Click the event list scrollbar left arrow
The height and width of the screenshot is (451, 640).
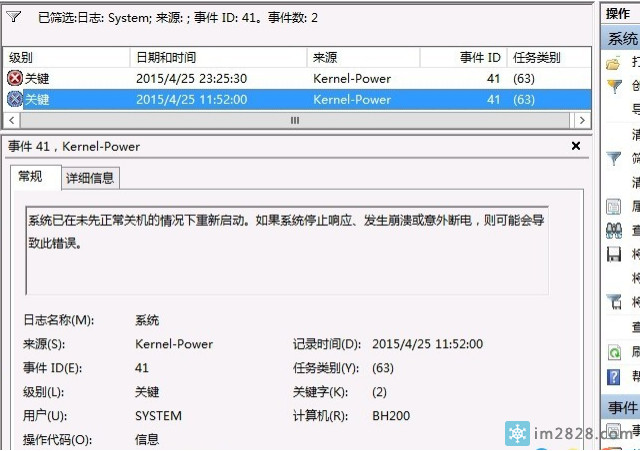pos(12,120)
